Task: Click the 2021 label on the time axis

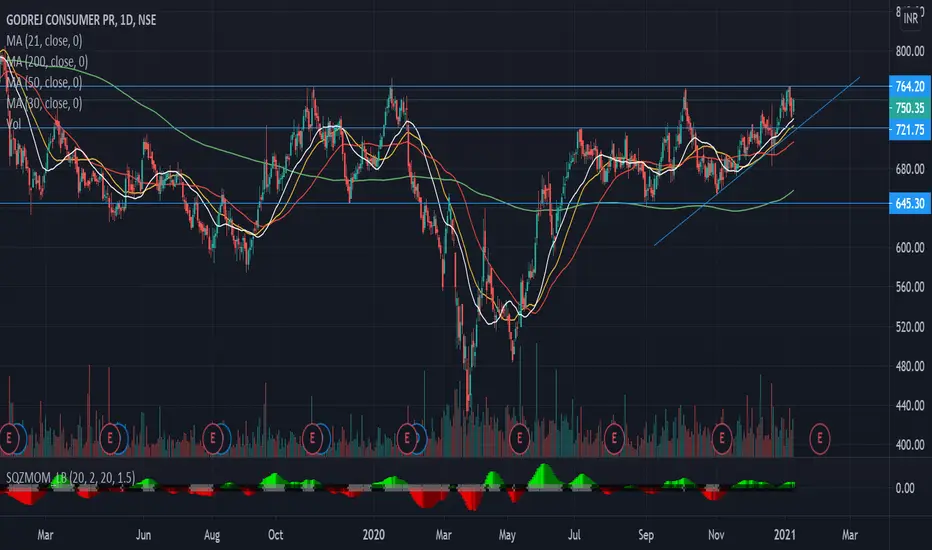Action: [785, 535]
